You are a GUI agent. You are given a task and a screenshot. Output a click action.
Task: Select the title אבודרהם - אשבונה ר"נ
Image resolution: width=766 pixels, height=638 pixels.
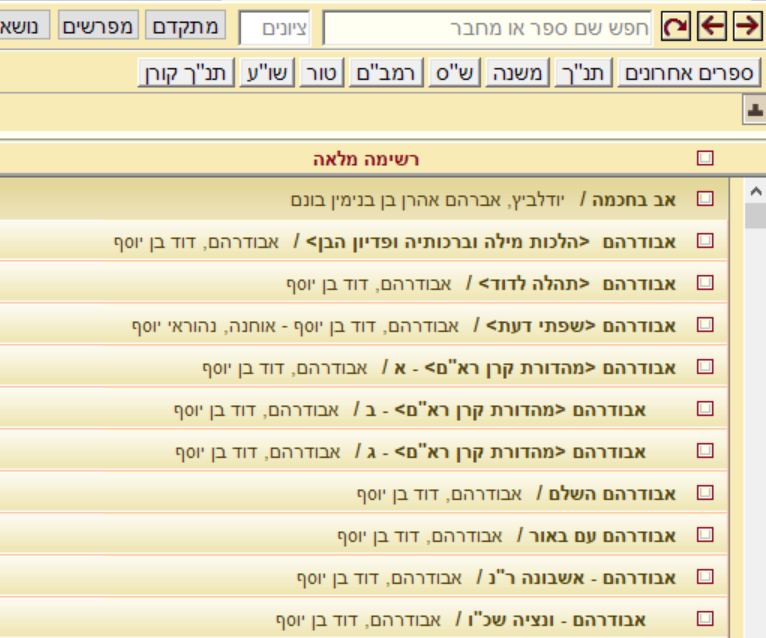click(582, 578)
